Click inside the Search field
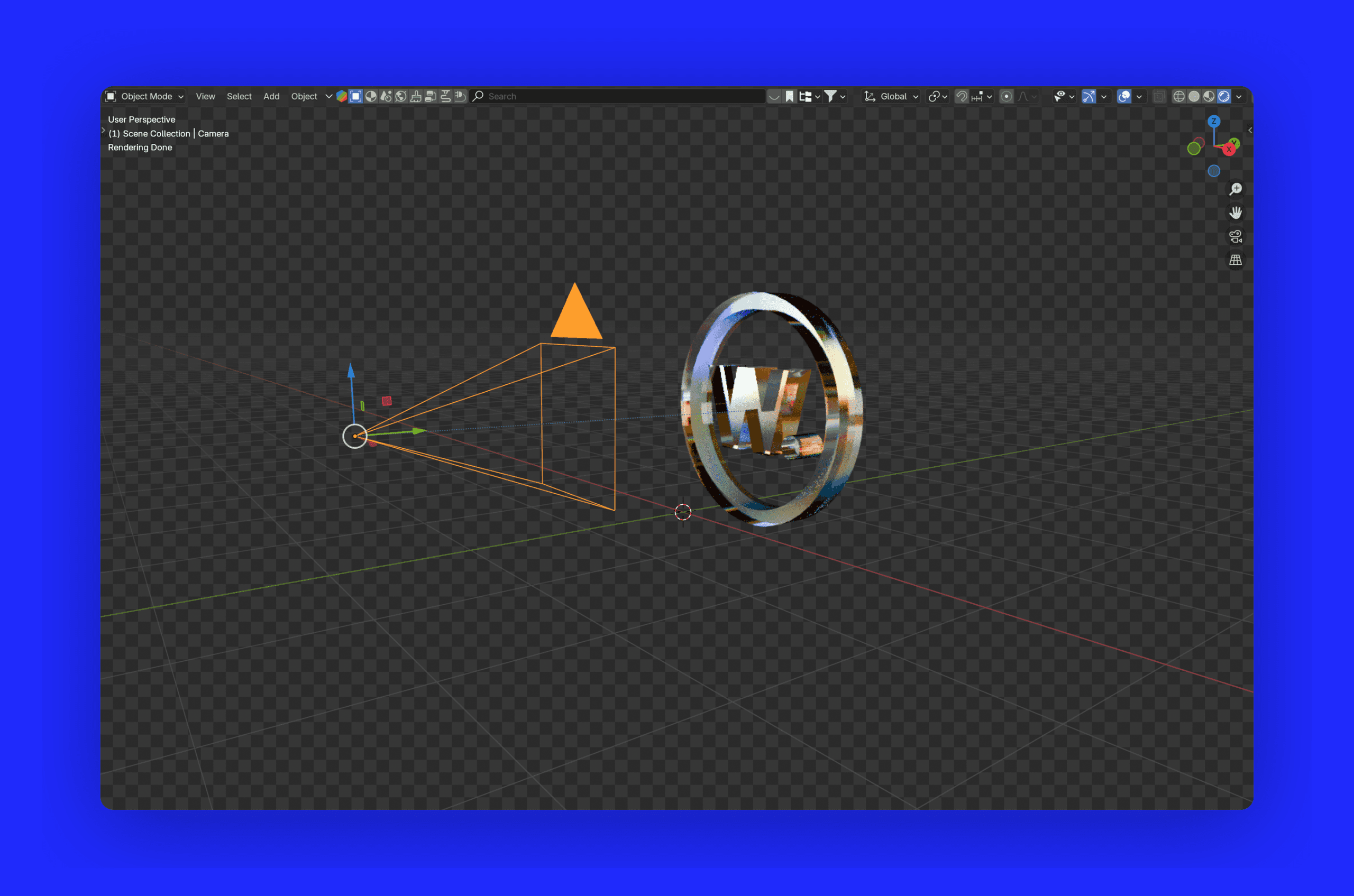Image resolution: width=1354 pixels, height=896 pixels. [x=618, y=97]
